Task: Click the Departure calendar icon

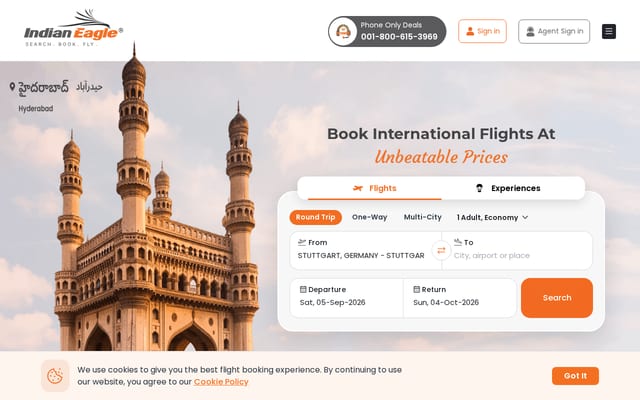Action: tap(303, 289)
